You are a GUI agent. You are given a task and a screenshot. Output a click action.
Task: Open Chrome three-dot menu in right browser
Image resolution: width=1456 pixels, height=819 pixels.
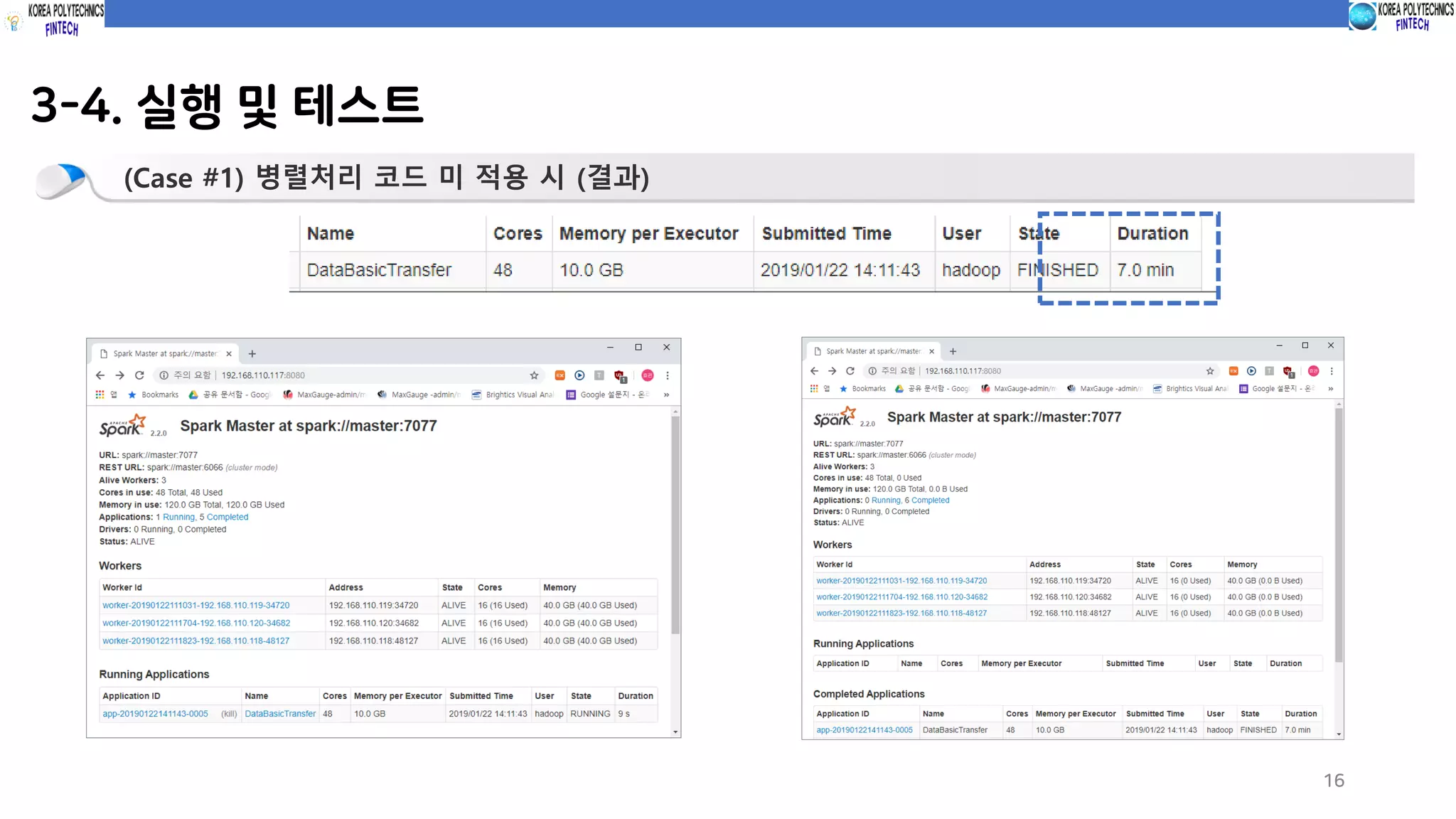(1332, 371)
